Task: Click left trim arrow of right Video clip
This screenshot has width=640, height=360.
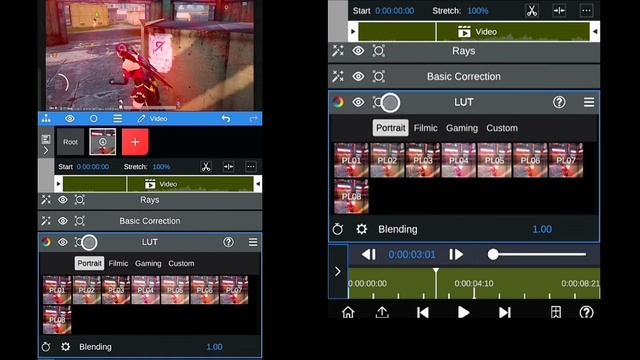Action: [x=353, y=31]
